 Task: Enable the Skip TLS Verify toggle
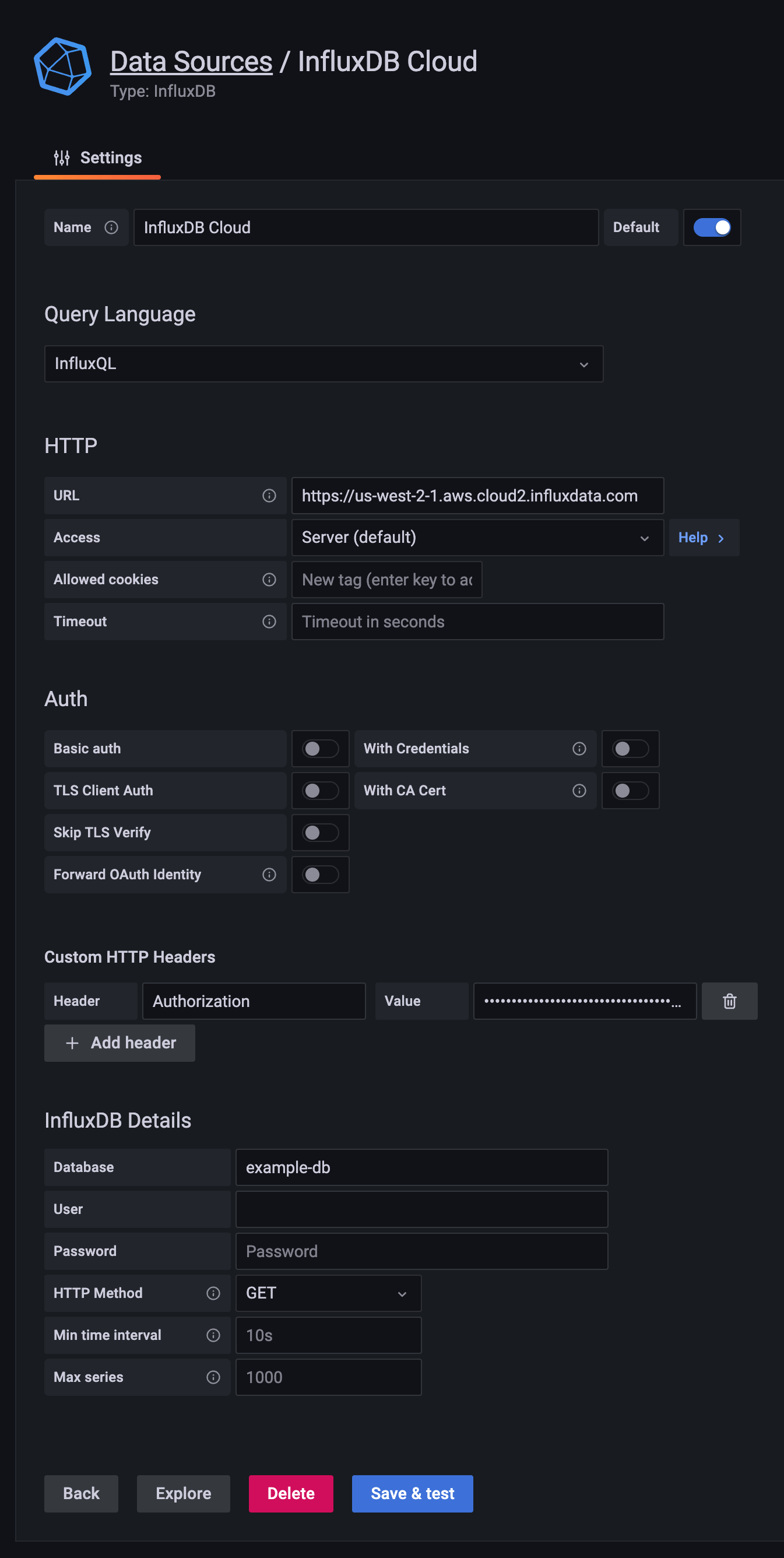click(x=321, y=833)
